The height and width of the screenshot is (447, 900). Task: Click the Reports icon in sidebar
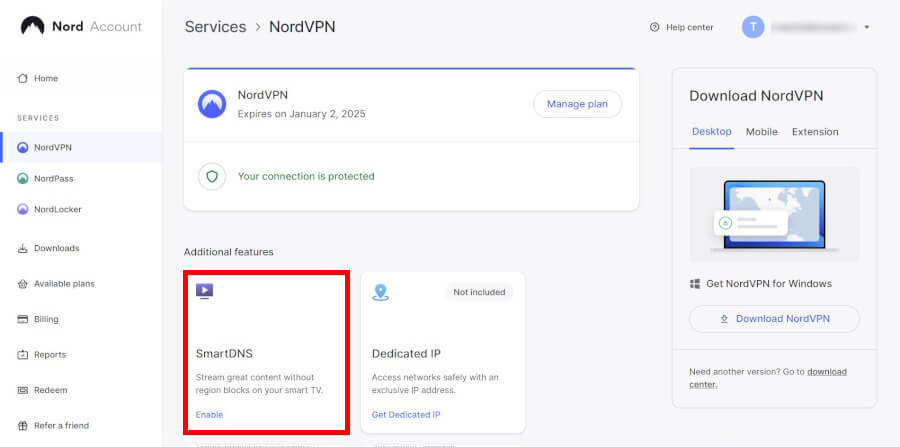click(x=22, y=355)
